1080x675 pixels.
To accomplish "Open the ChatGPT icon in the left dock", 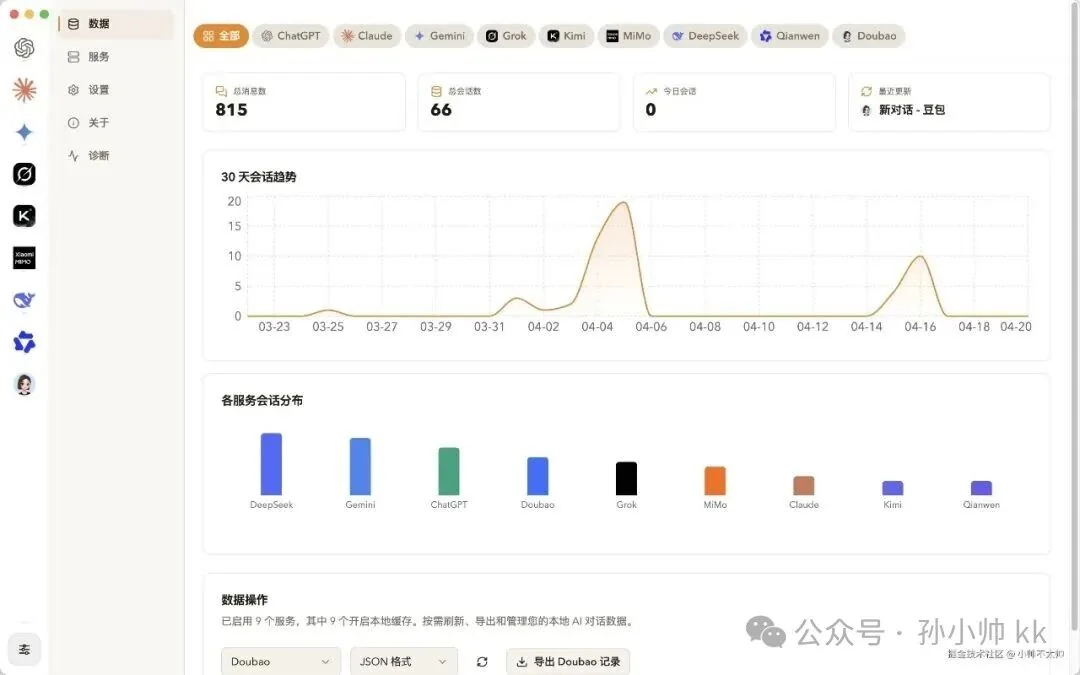I will (x=24, y=48).
